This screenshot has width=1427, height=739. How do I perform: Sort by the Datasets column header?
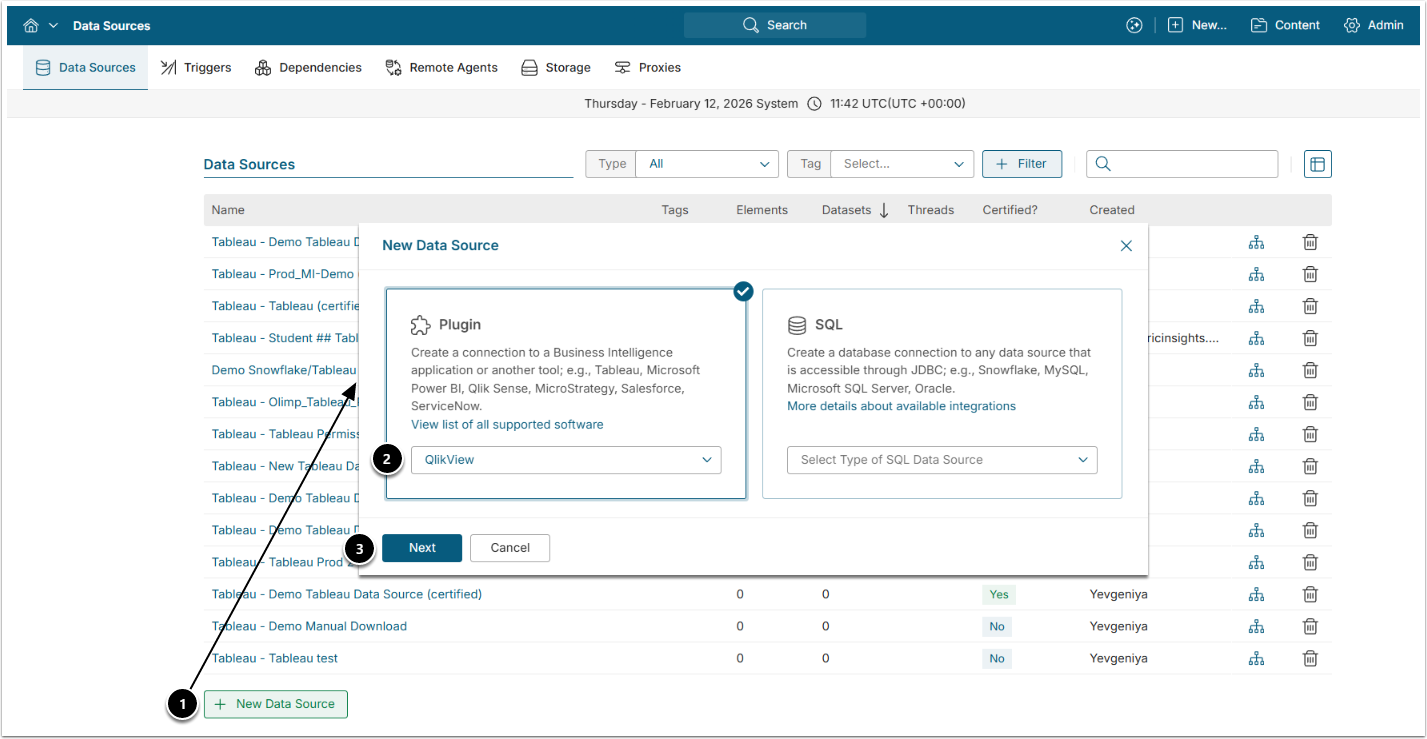pos(846,210)
